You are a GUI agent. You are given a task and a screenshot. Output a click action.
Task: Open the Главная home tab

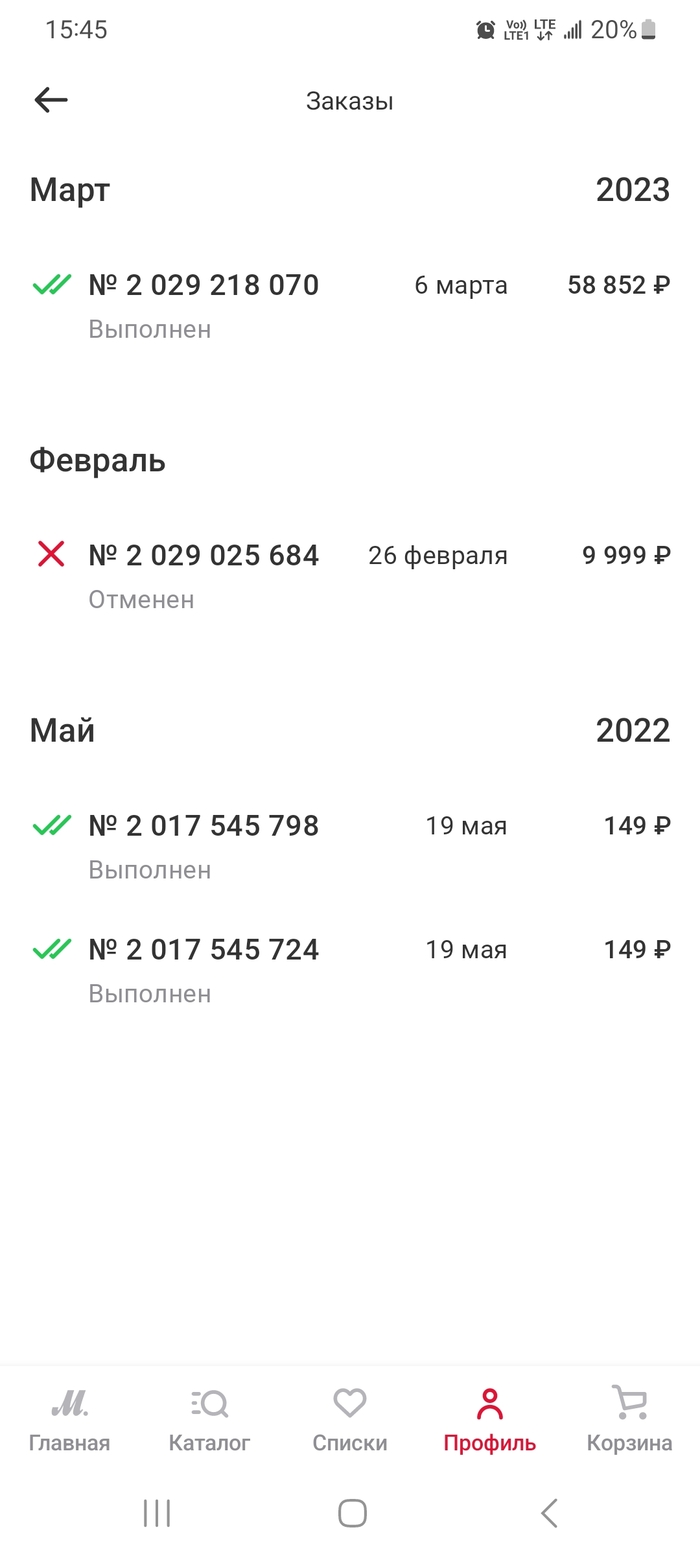coord(69,1405)
